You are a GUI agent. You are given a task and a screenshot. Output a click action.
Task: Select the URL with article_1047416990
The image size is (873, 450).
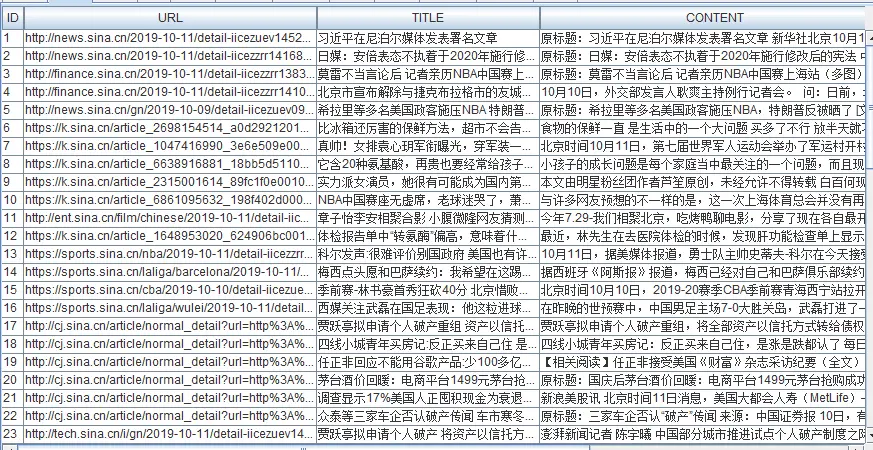pos(170,146)
